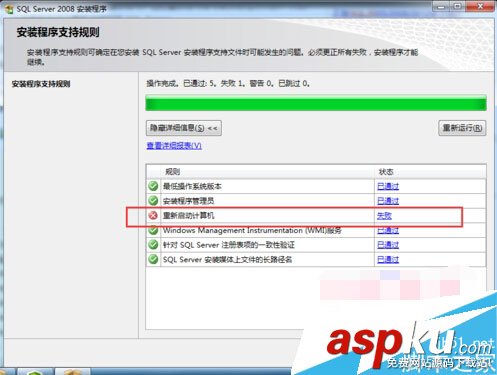Click the SQL Server 2008 title bar icon

point(9,9)
